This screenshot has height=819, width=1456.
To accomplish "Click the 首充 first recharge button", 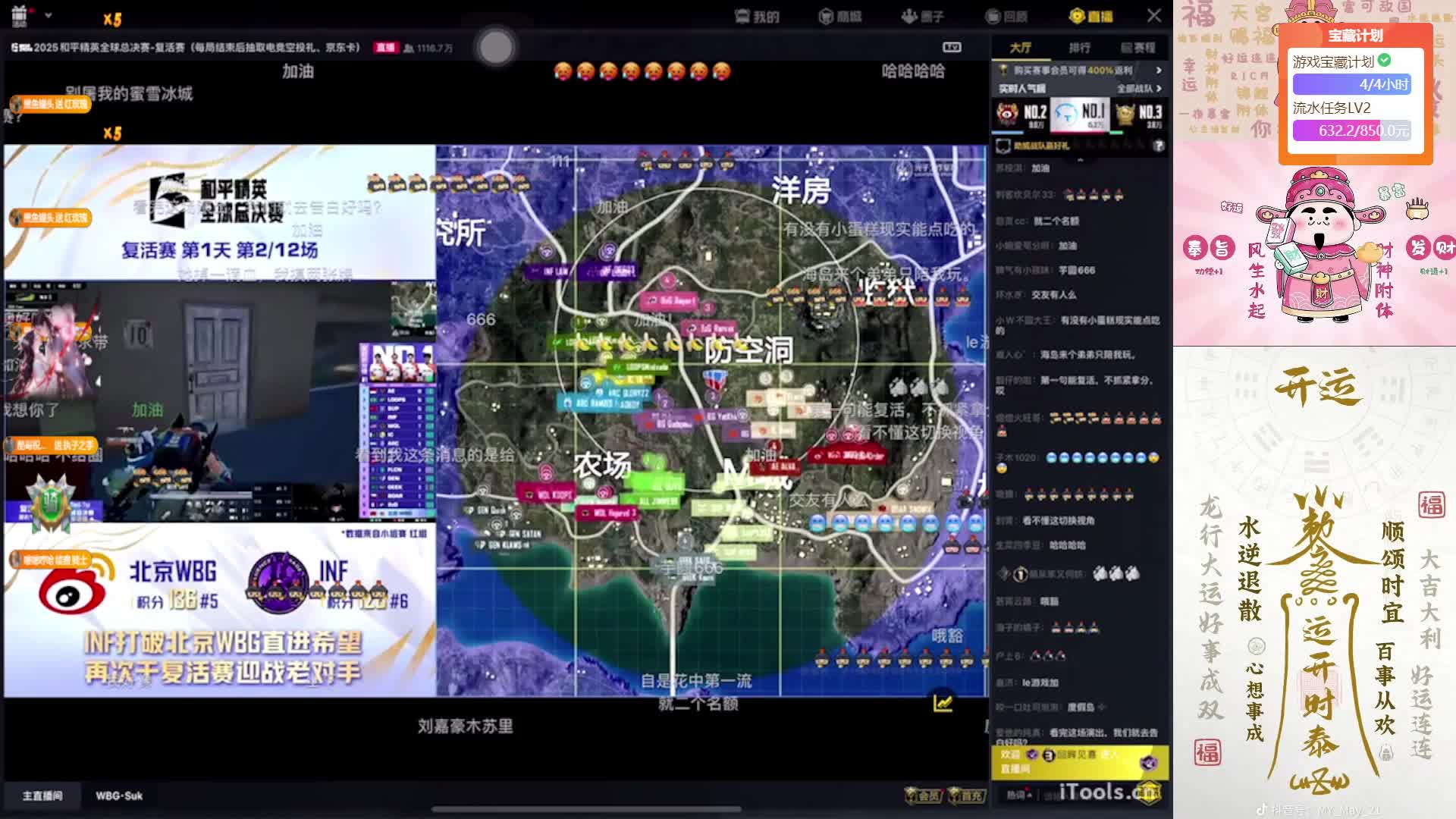I will 967,795.
